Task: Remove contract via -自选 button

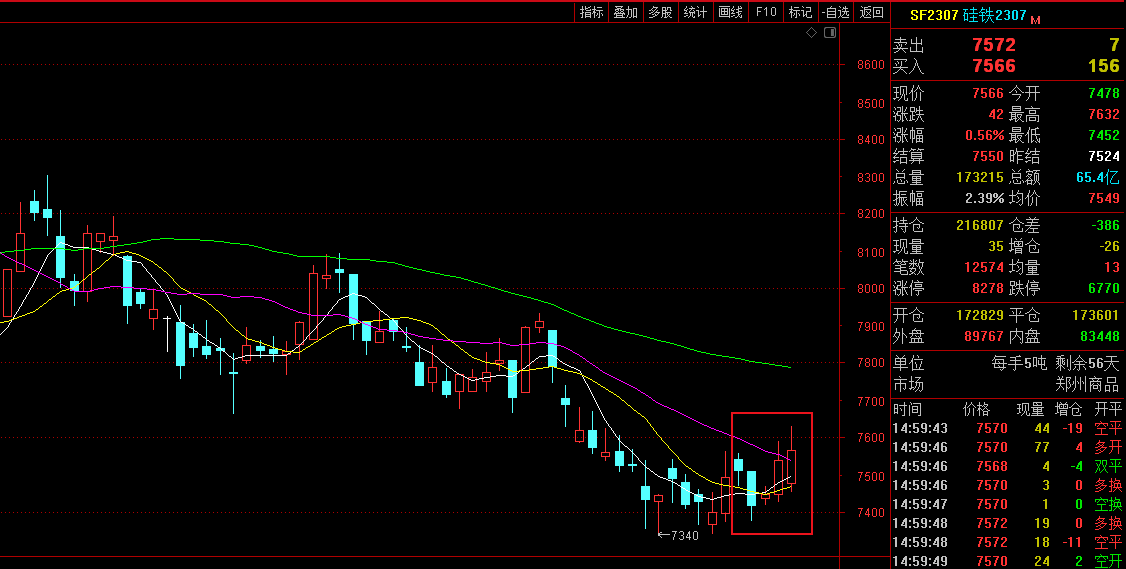Action: tap(835, 12)
